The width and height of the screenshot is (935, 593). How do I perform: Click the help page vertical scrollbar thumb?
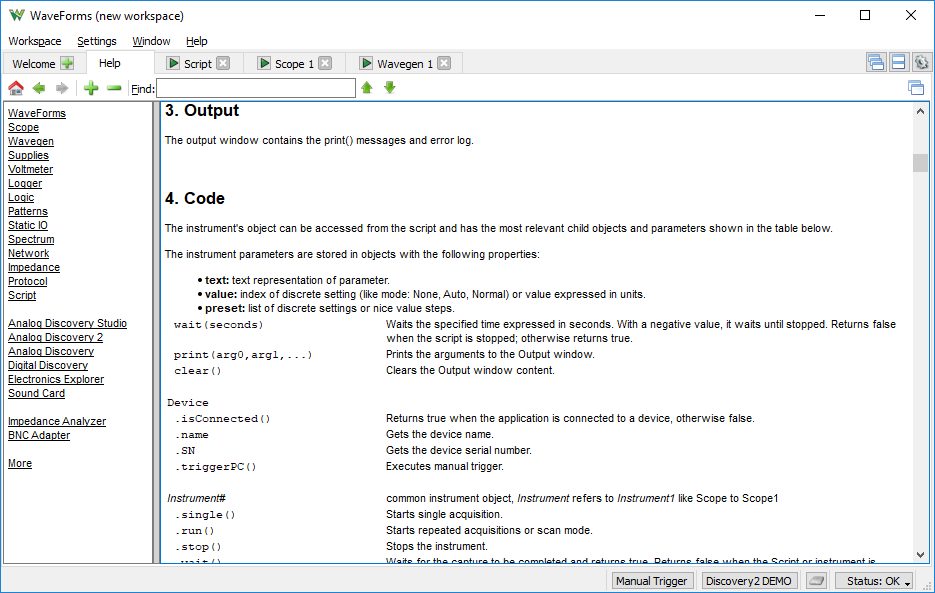point(920,163)
